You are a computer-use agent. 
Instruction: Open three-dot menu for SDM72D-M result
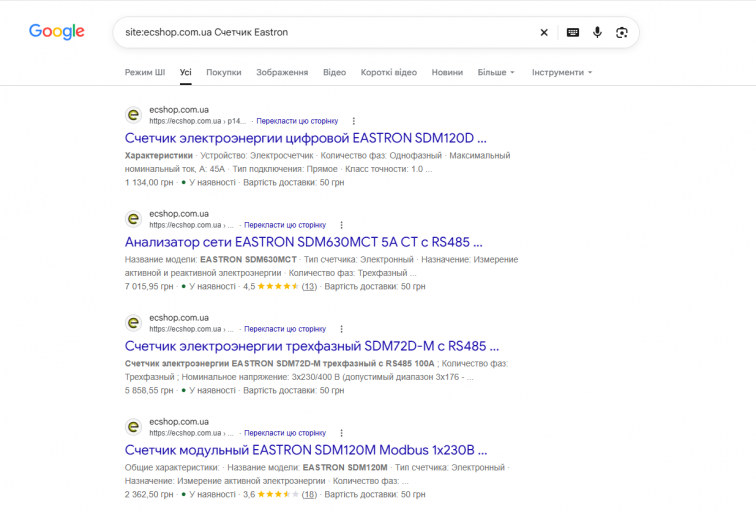341,329
